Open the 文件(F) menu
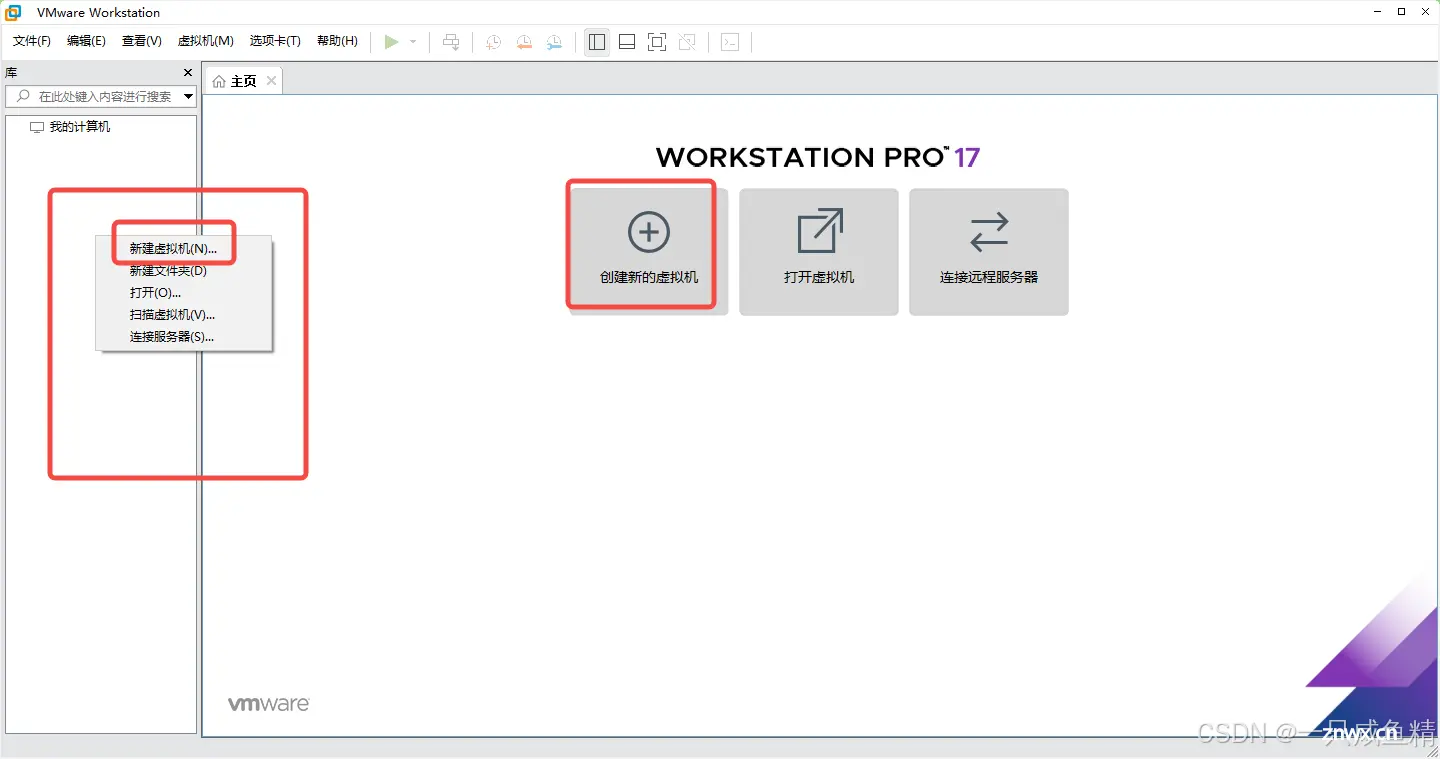 coord(32,41)
